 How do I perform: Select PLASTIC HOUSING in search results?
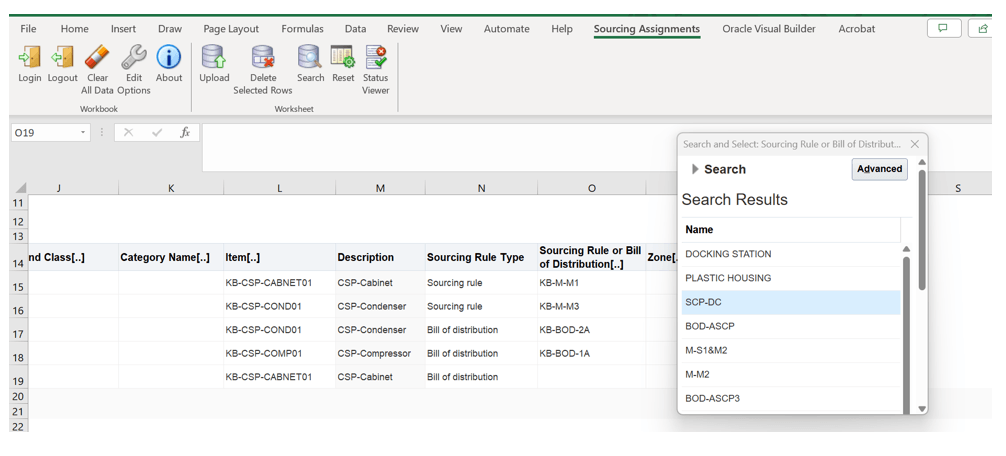791,278
